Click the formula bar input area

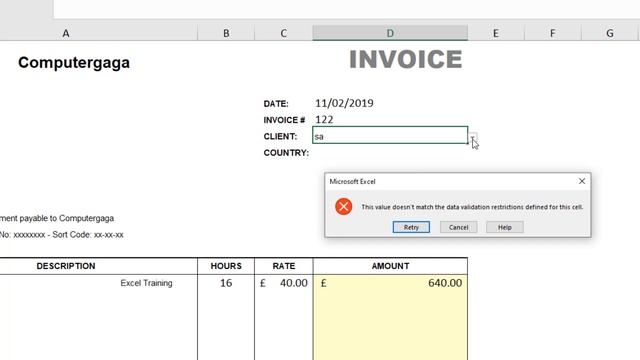(x=346, y=9)
